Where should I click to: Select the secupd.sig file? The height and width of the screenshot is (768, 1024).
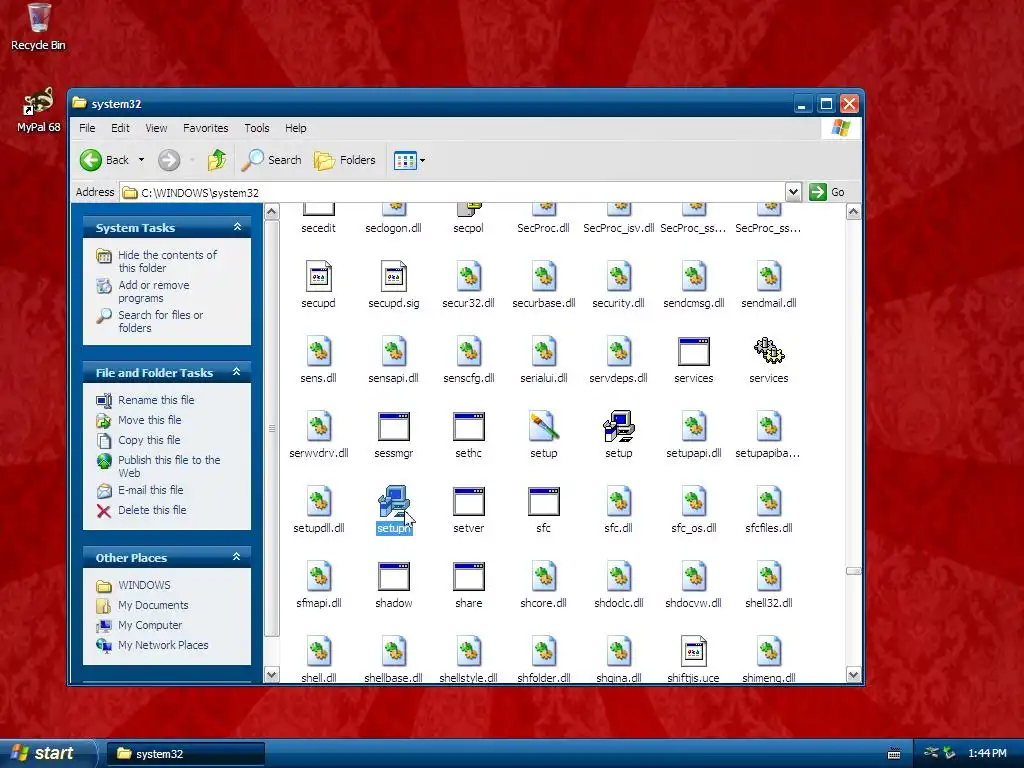(393, 285)
